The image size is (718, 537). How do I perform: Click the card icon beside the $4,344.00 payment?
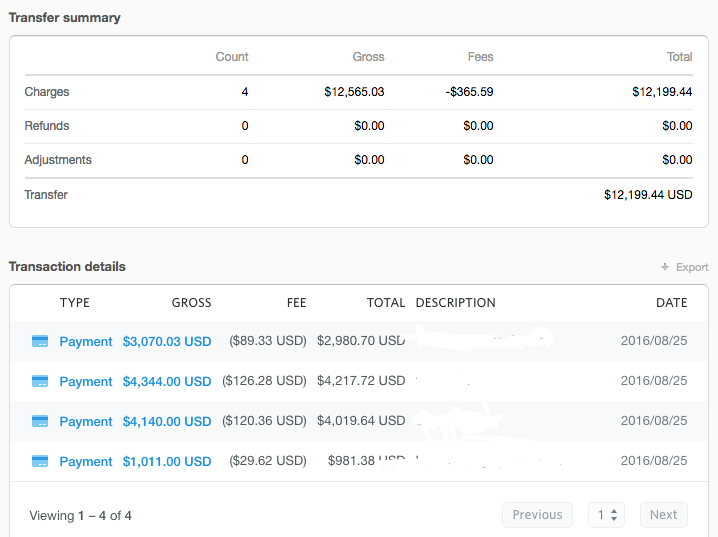click(x=40, y=381)
